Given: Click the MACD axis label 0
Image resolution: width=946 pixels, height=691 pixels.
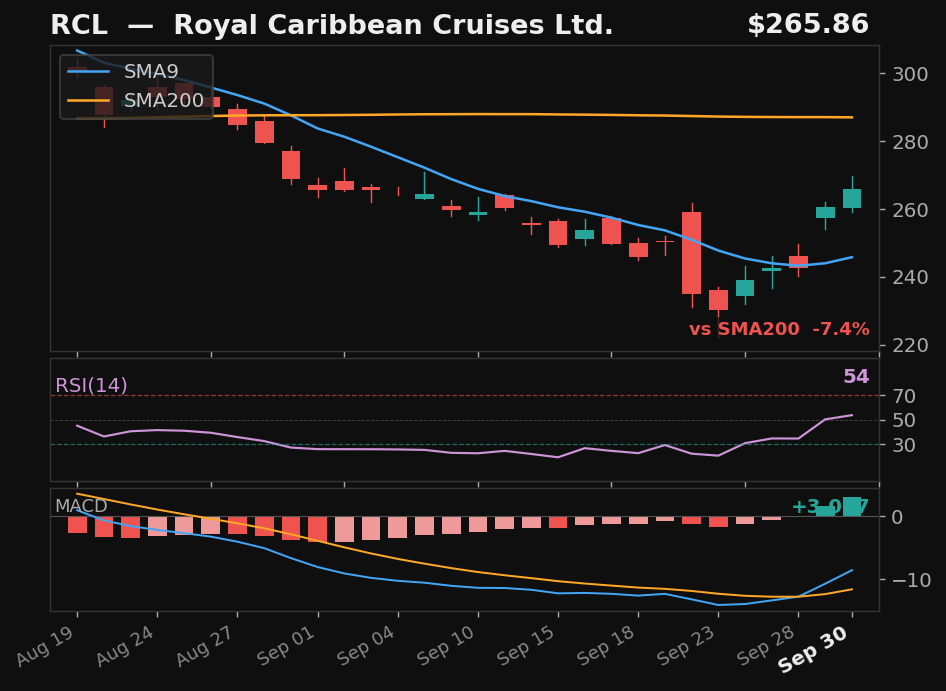Looking at the screenshot, I should tap(897, 517).
